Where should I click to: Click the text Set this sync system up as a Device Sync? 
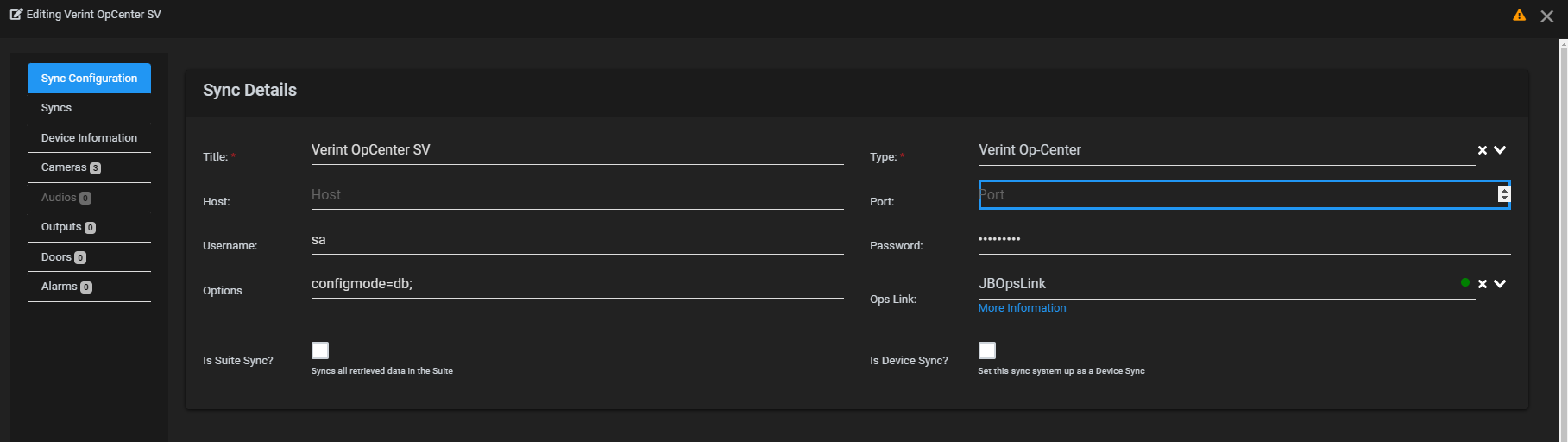click(x=1061, y=371)
